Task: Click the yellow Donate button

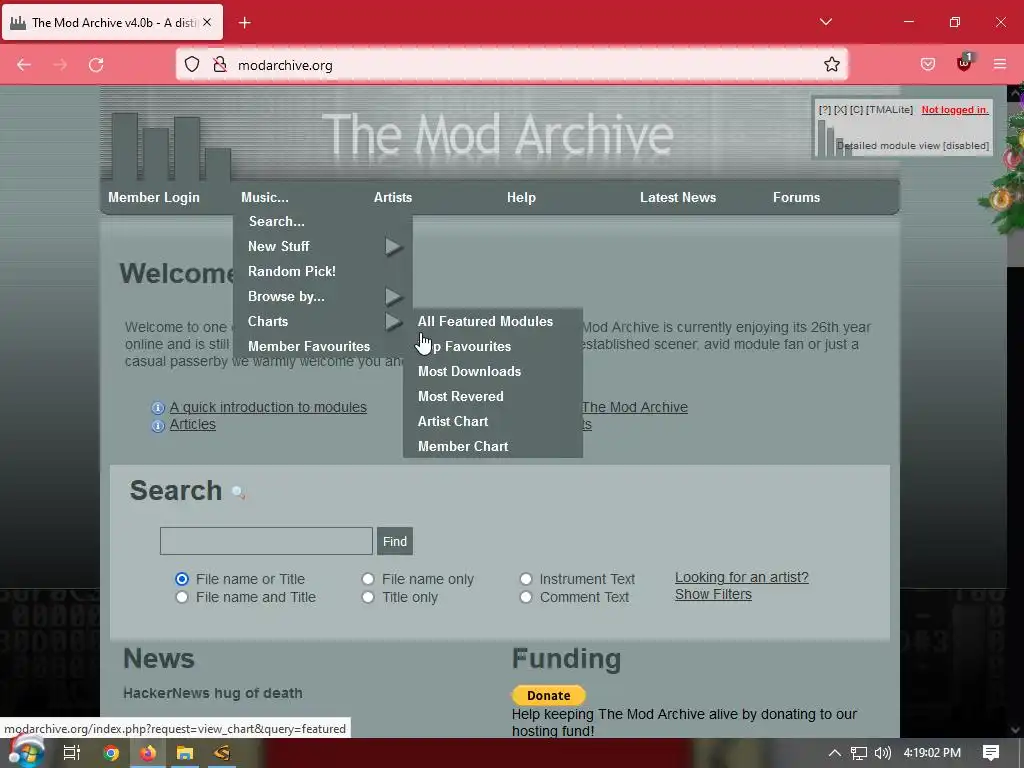Action: tap(549, 696)
